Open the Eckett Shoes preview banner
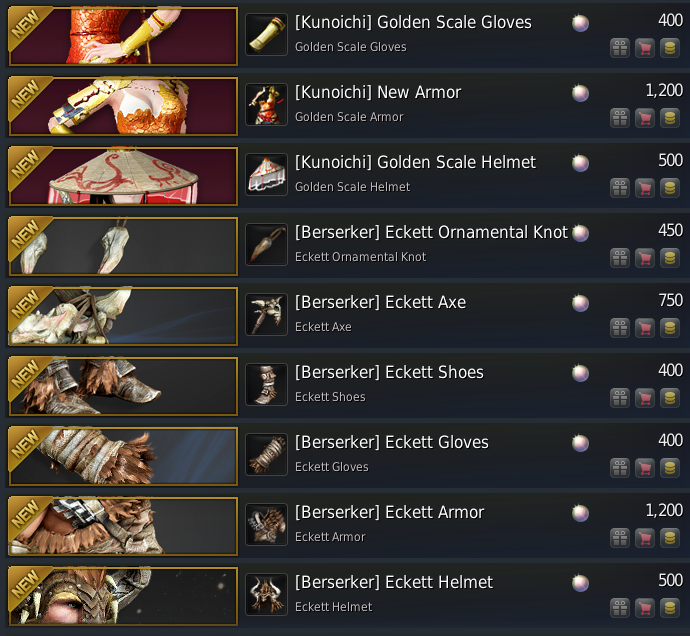This screenshot has width=690, height=636. (123, 386)
